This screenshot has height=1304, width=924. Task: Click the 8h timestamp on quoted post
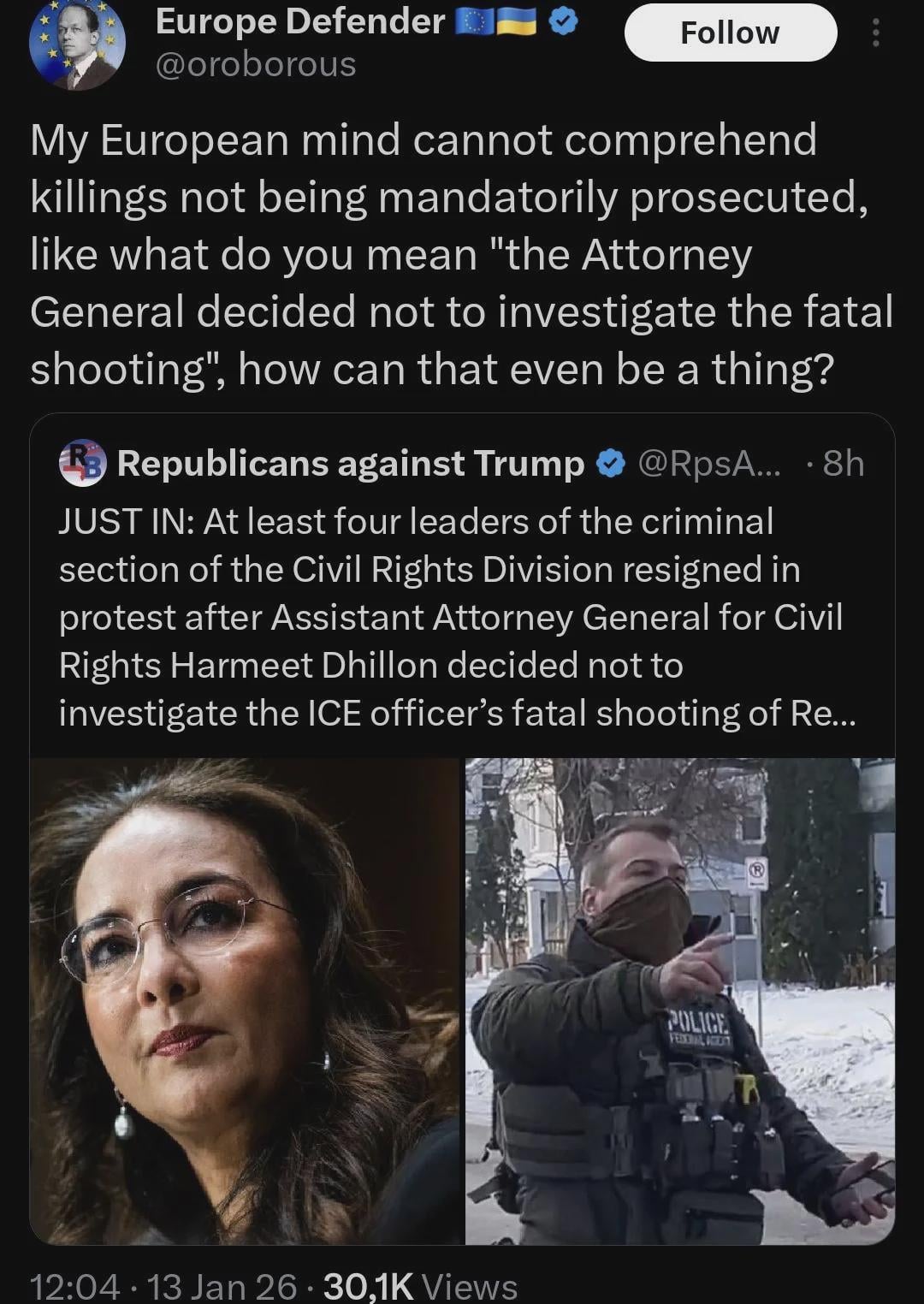pos(843,464)
